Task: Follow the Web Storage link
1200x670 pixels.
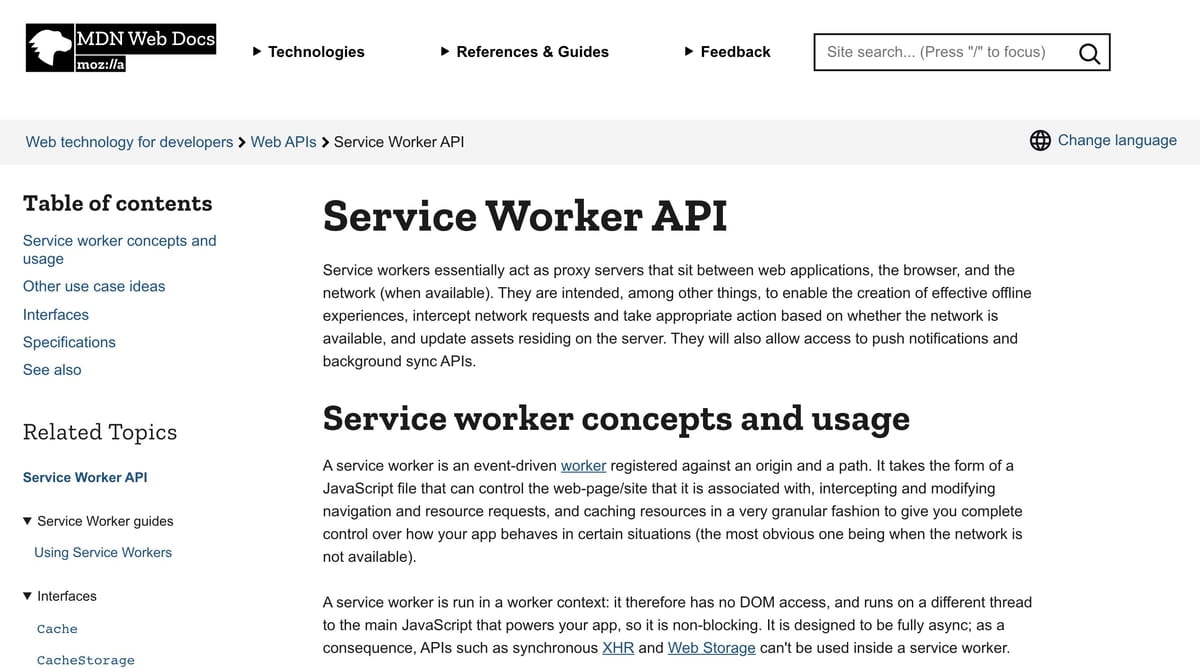Action: click(x=712, y=648)
